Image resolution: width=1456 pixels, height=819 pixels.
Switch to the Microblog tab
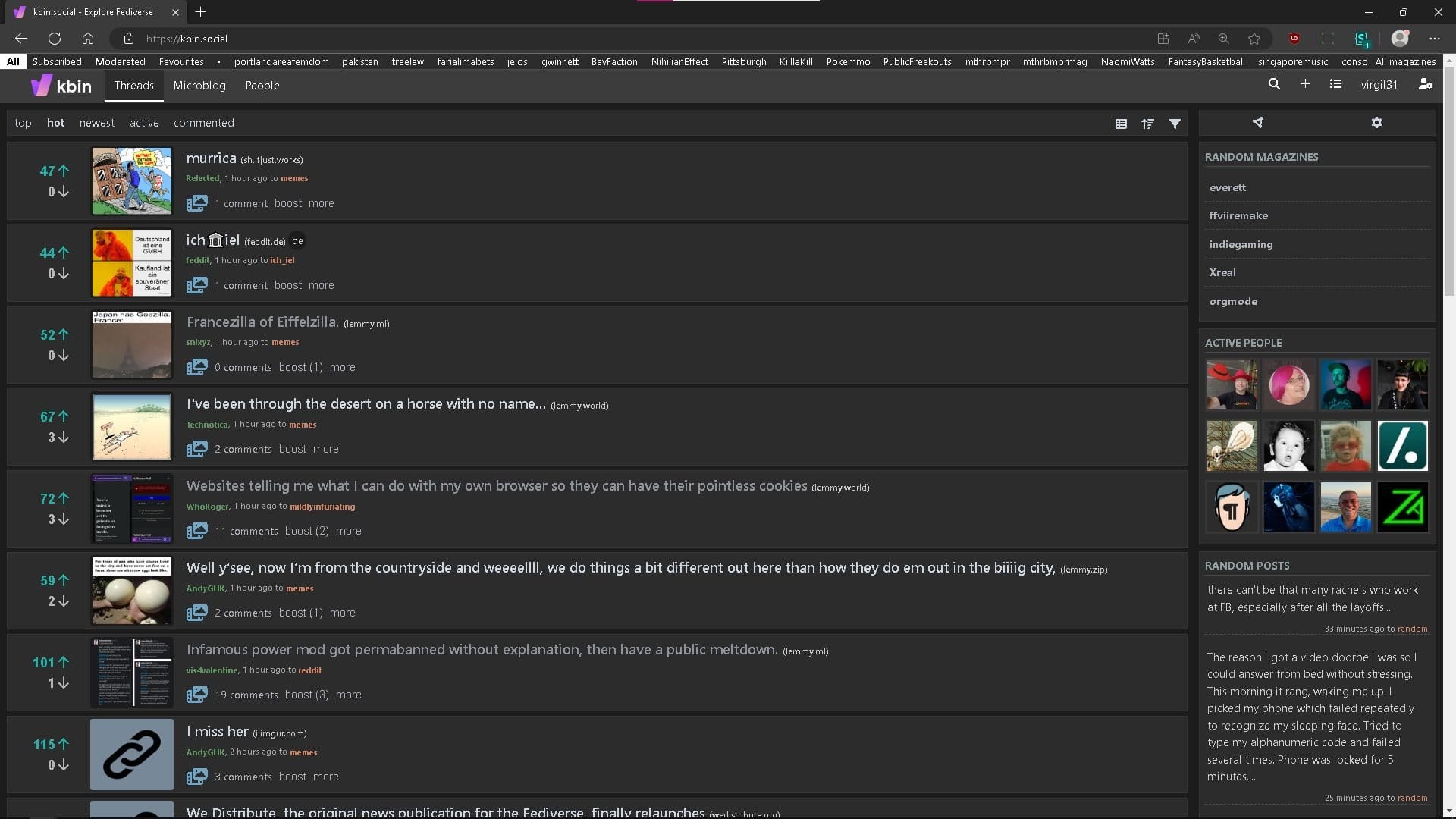point(199,85)
